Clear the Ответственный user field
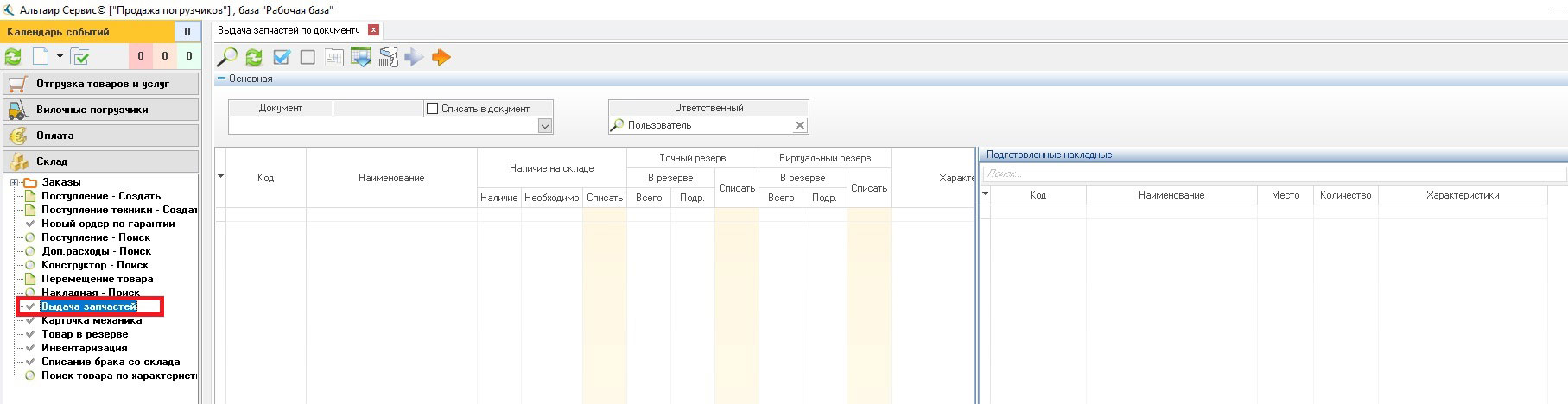1568x404 pixels. [799, 126]
